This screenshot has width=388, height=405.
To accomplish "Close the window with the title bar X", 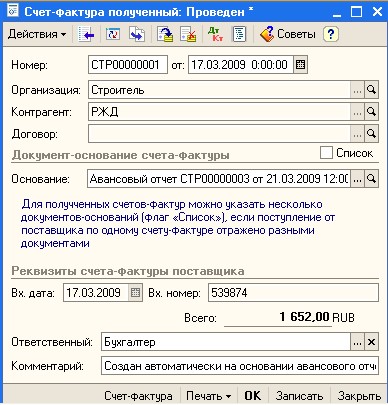I will [377, 12].
